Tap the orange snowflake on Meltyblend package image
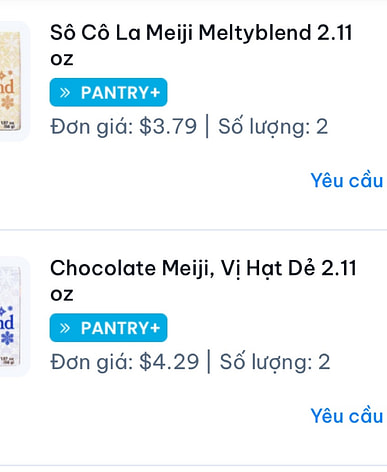 pos(7,102)
